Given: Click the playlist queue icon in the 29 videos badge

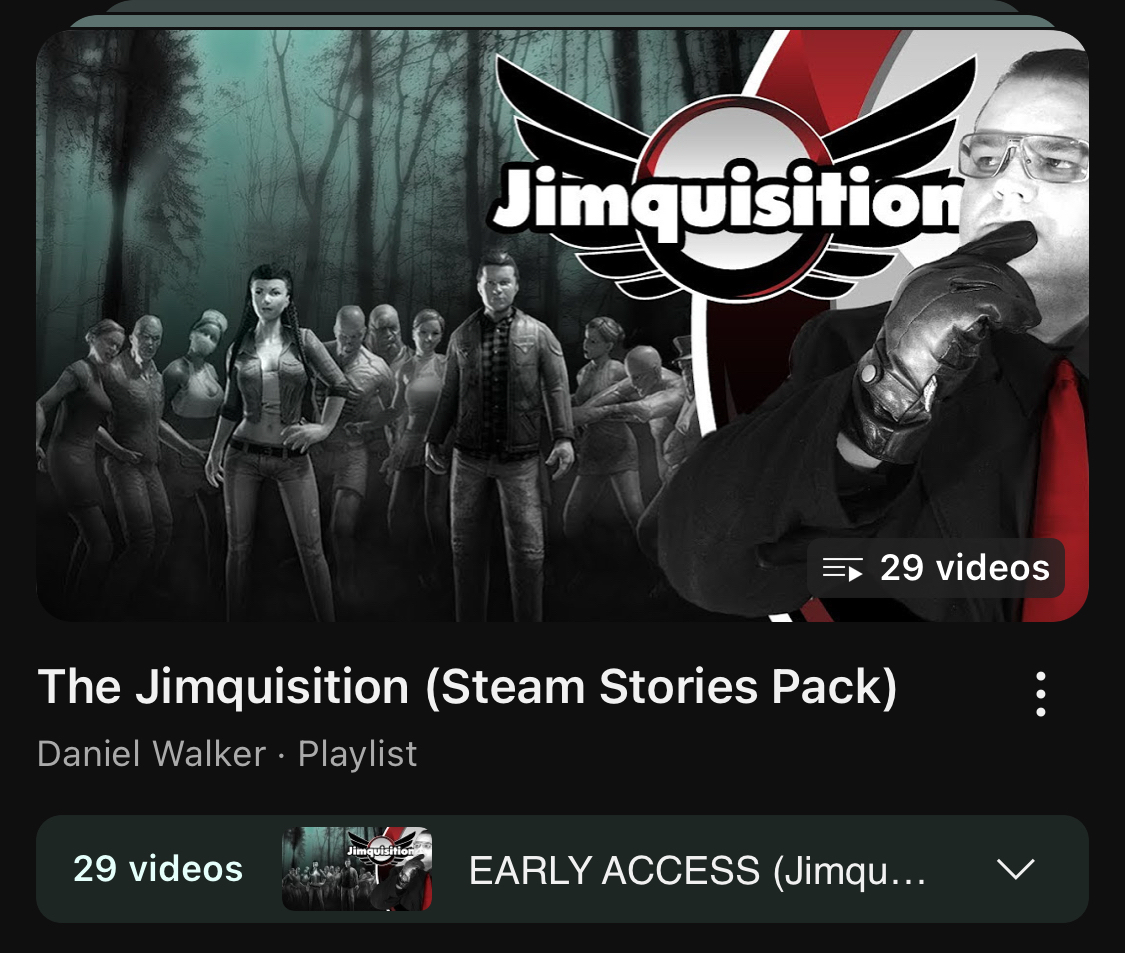Looking at the screenshot, I should pyautogui.click(x=842, y=568).
